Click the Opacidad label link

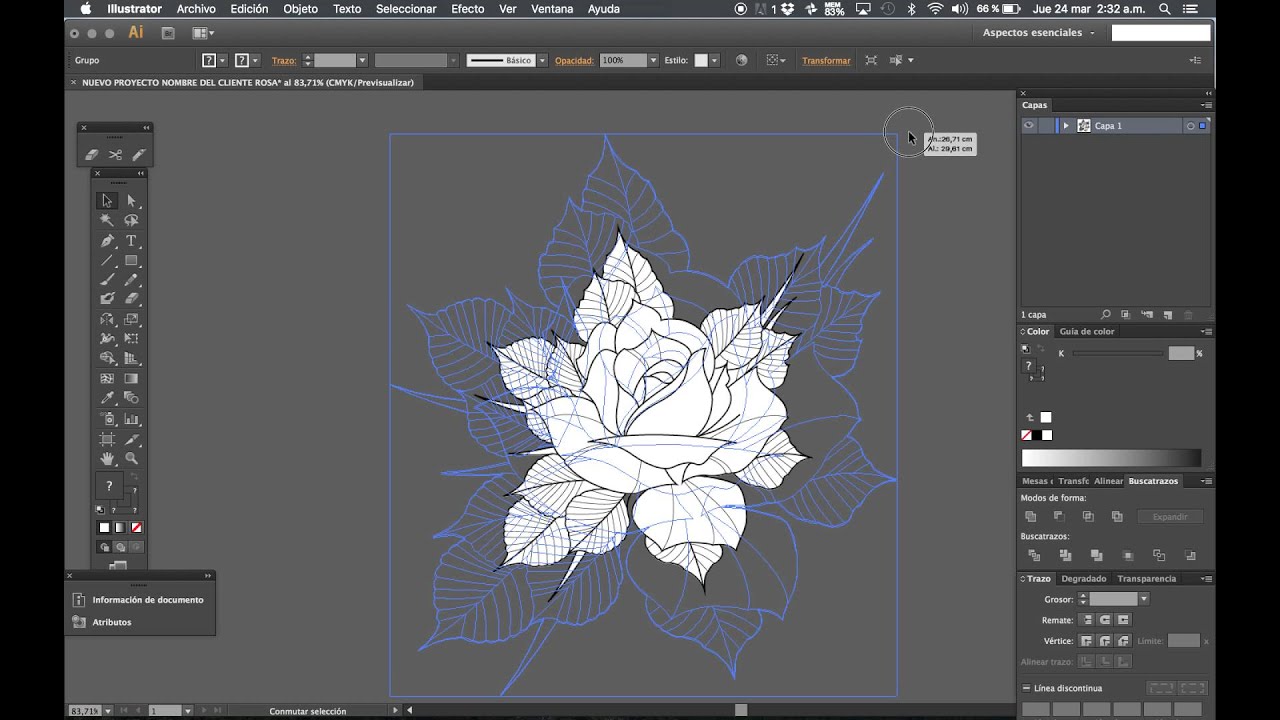coord(574,60)
